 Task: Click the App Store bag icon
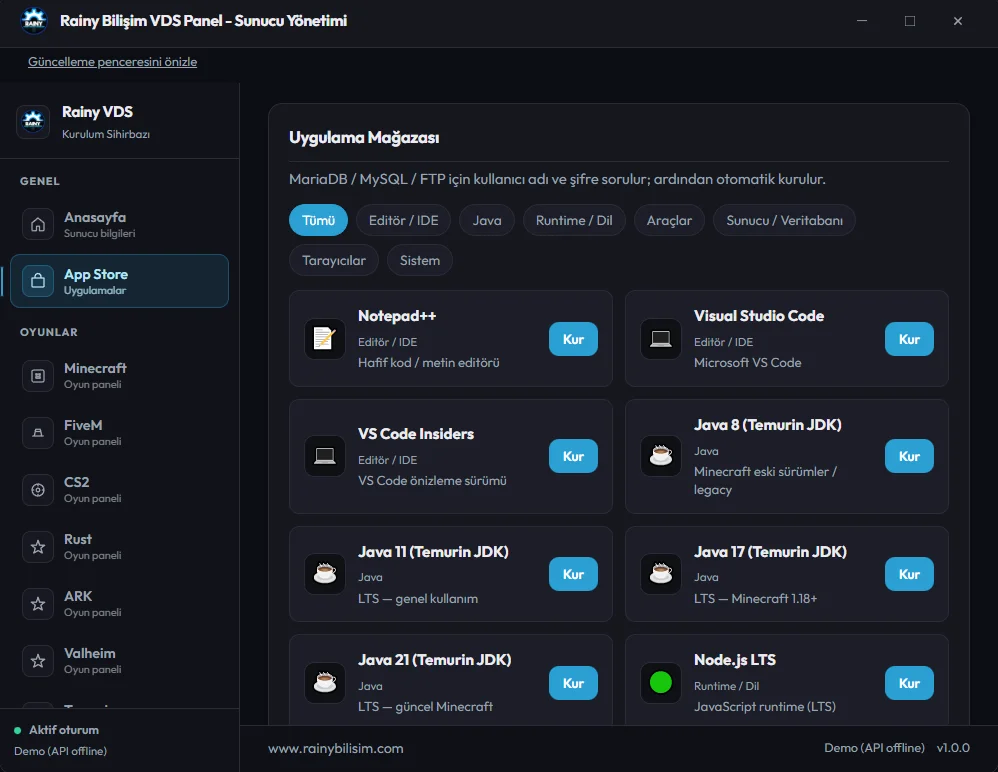[x=38, y=281]
